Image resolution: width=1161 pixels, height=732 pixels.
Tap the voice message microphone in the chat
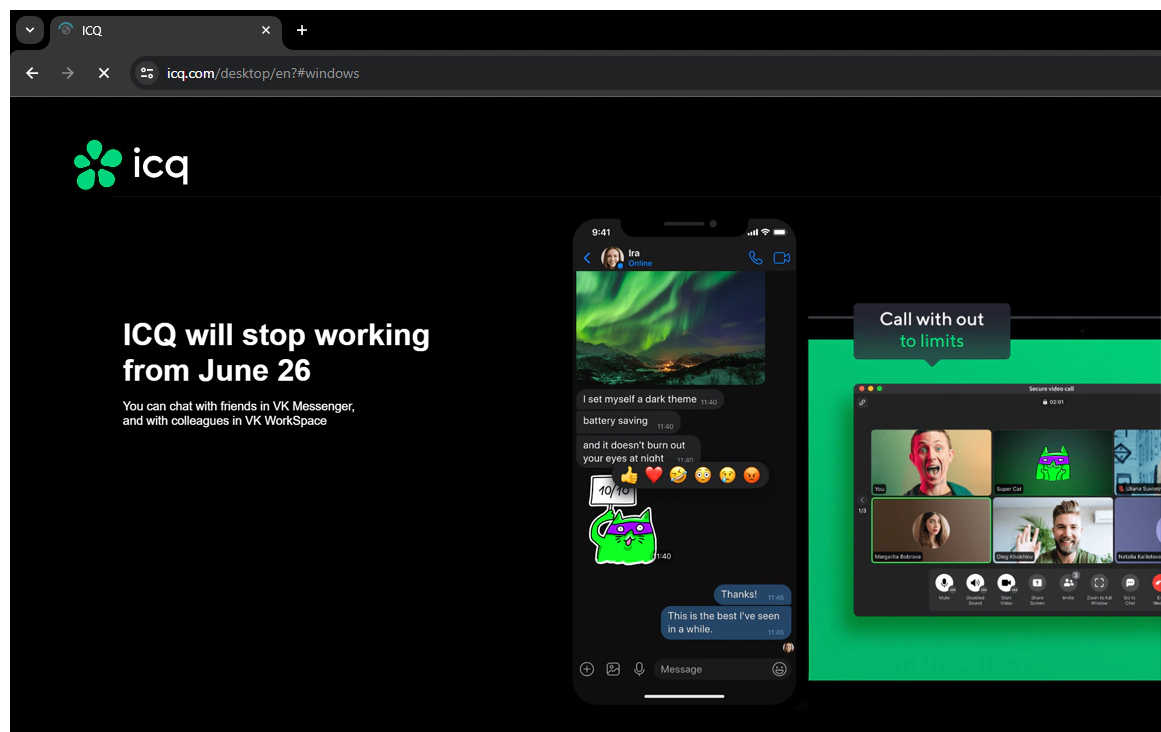click(x=639, y=669)
